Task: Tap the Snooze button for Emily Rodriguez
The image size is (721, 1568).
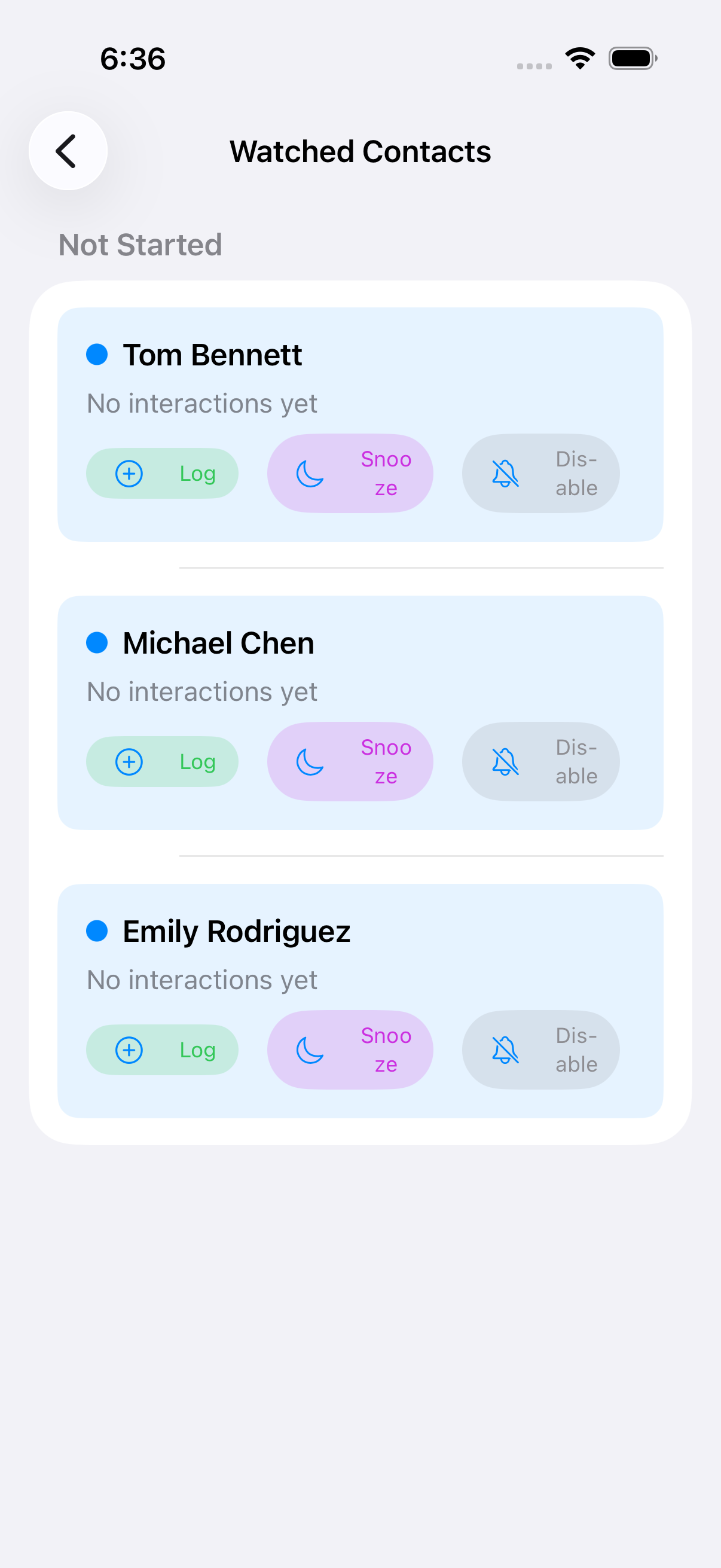Action: pos(350,1050)
